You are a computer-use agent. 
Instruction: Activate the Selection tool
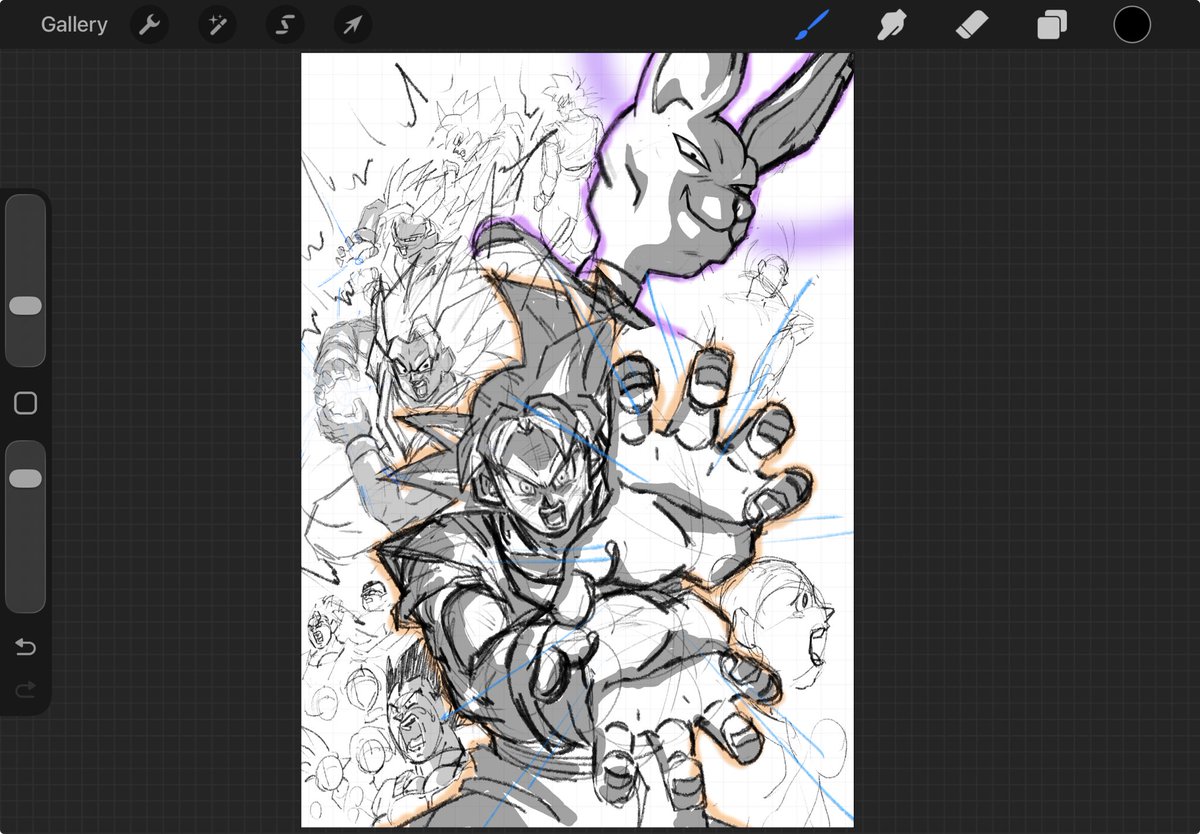pyautogui.click(x=285, y=25)
